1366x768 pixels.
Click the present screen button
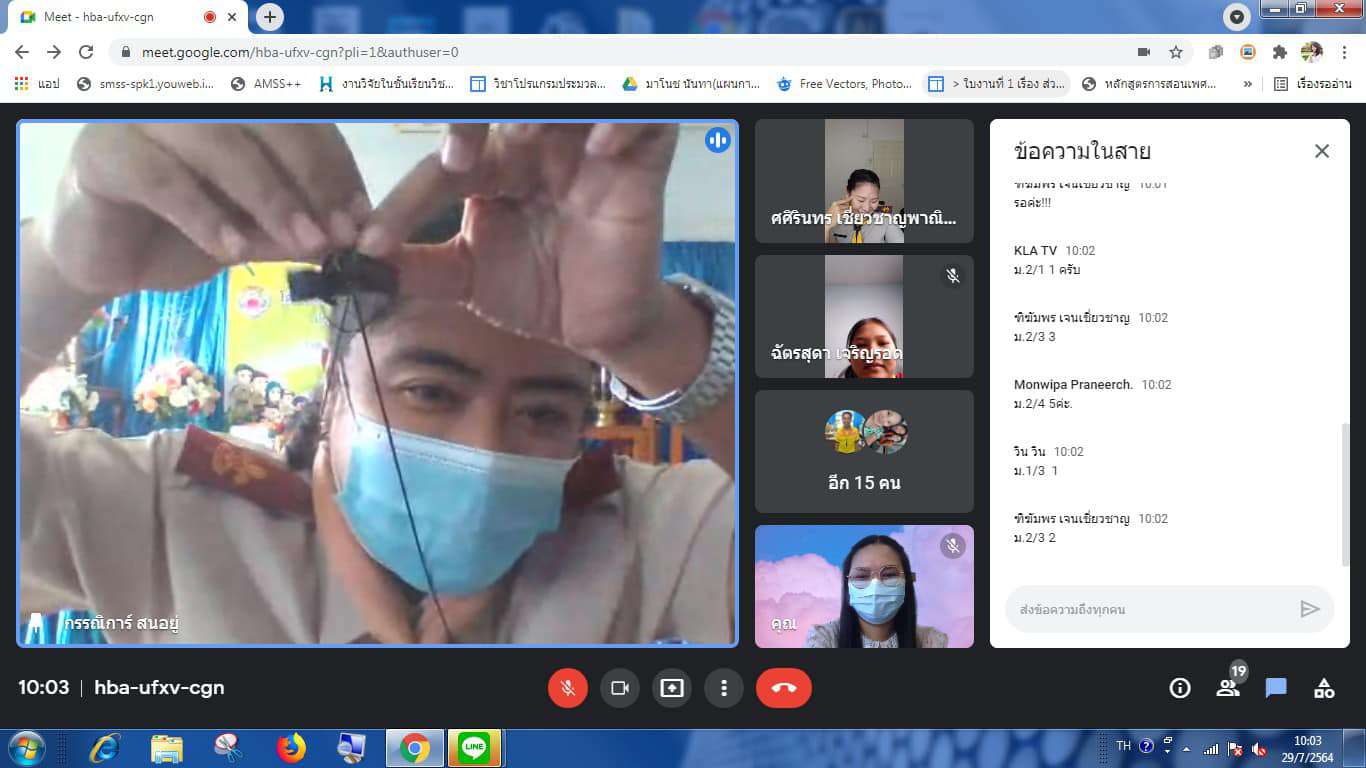tap(672, 688)
